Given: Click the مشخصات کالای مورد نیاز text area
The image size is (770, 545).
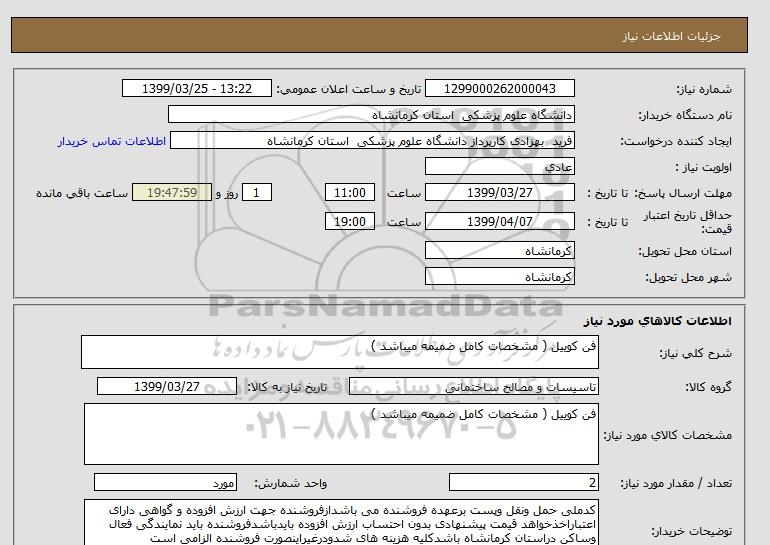Looking at the screenshot, I should pyautogui.click(x=341, y=434).
